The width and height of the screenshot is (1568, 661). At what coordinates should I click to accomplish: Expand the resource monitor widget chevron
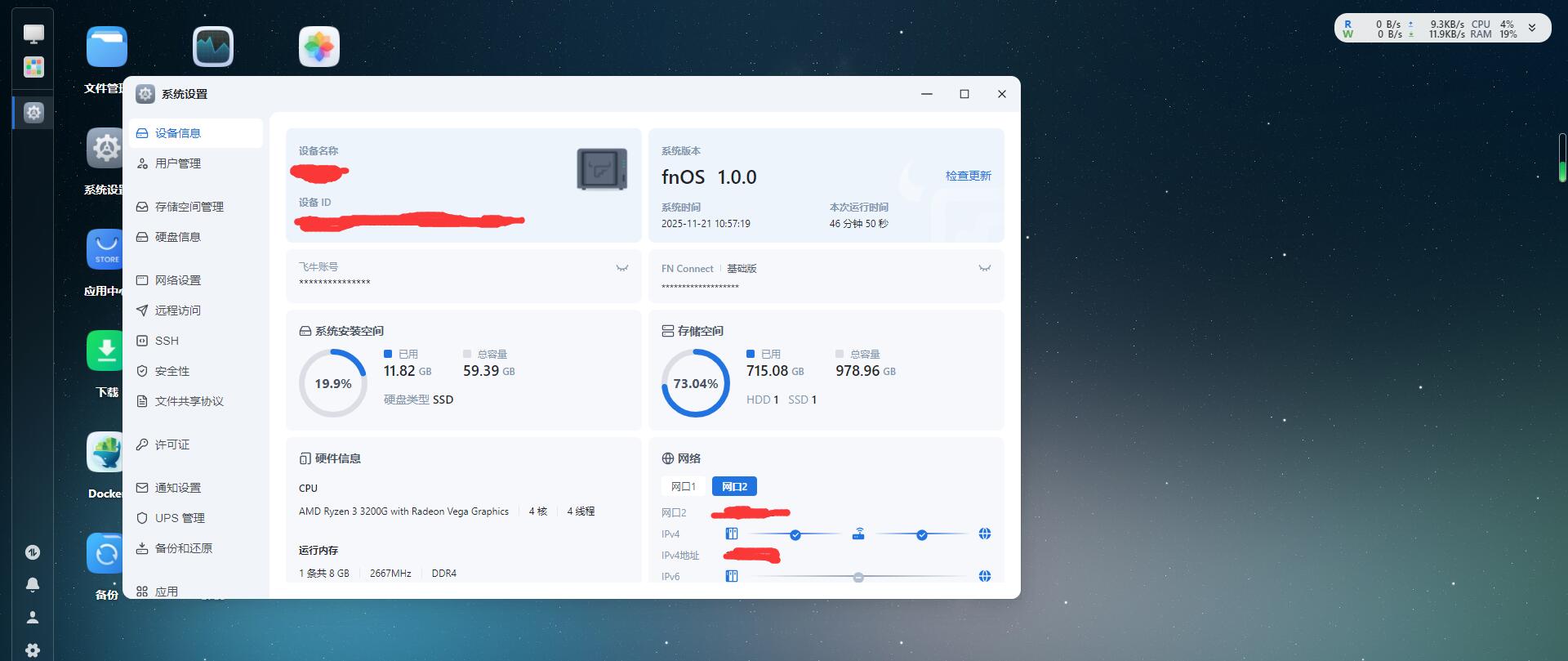(1532, 28)
